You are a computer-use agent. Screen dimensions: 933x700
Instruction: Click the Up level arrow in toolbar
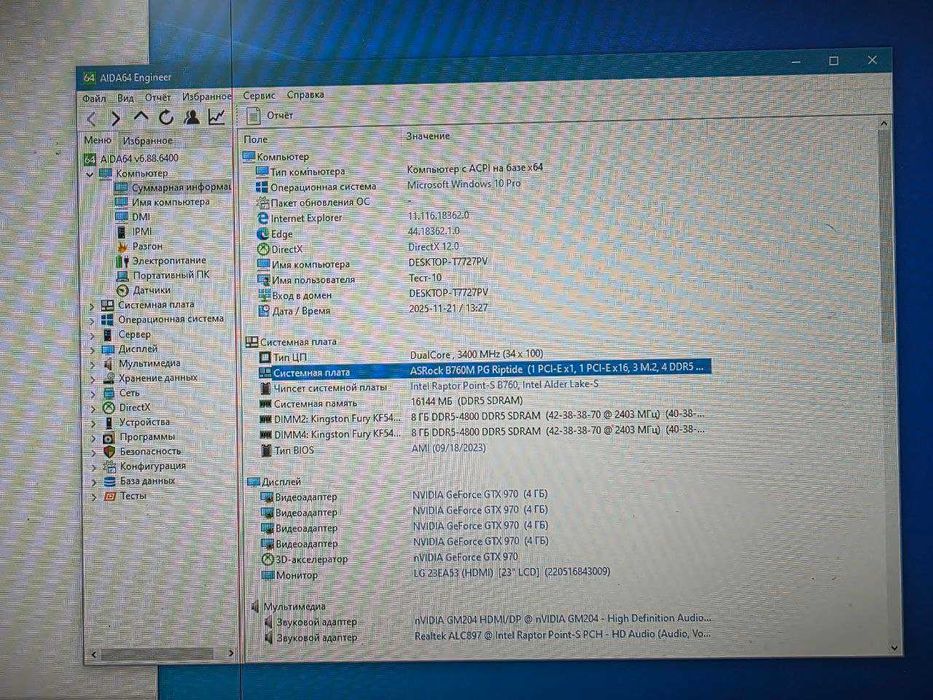point(140,117)
